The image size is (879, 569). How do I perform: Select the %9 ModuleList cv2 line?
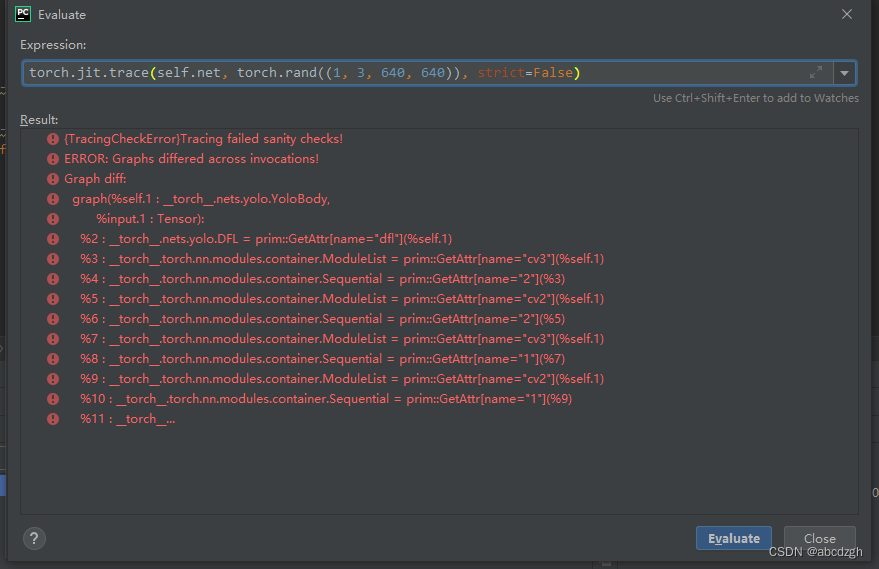342,378
